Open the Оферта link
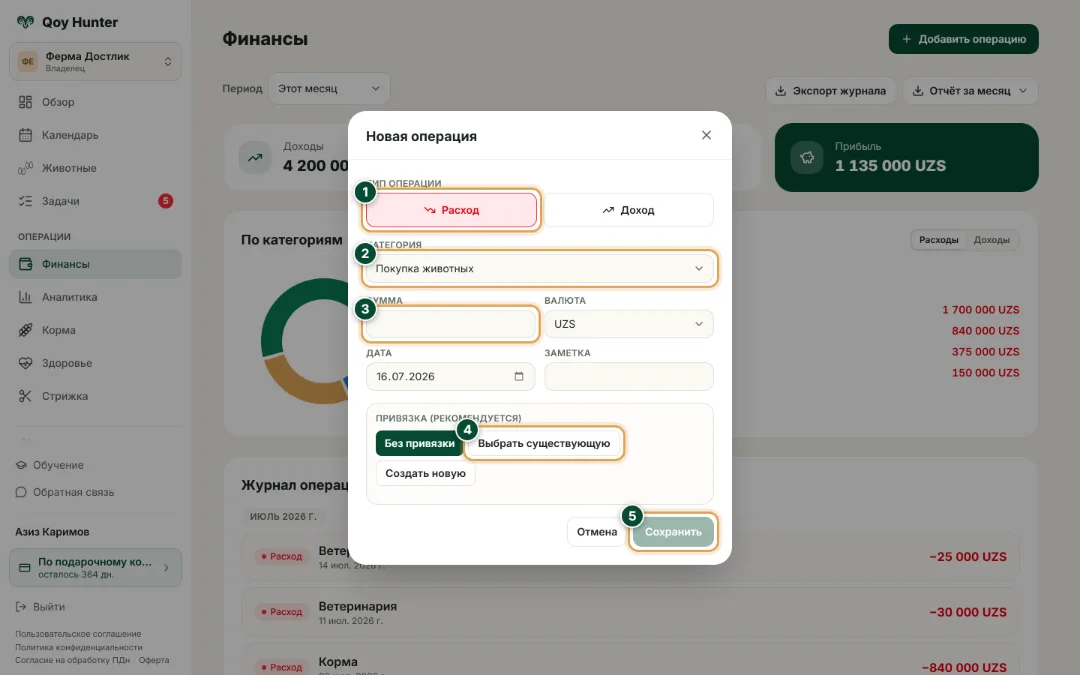1080x675 pixels. 154,660
